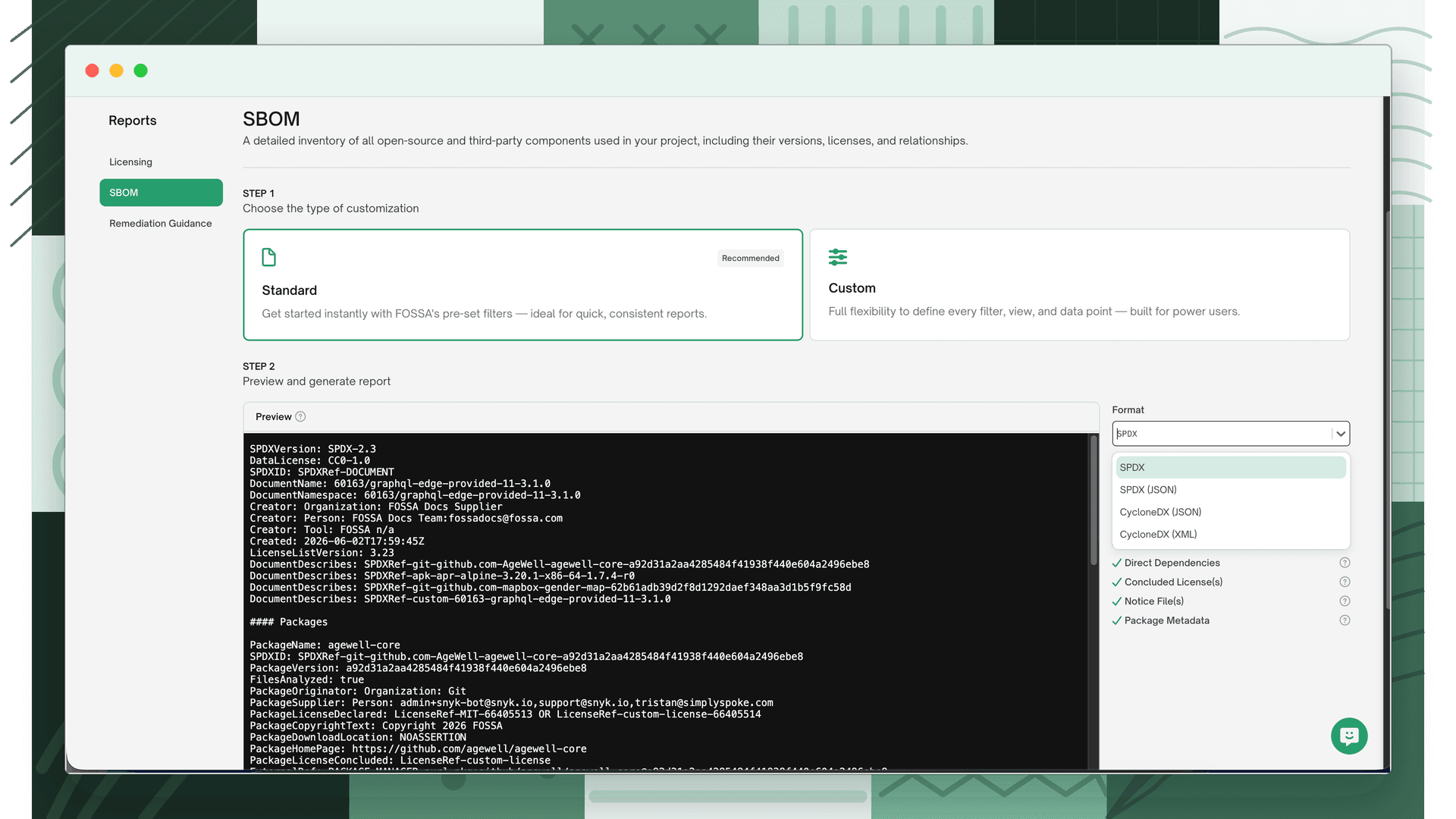Click the SBOM page title
This screenshot has width=1456, height=819.
[271, 119]
